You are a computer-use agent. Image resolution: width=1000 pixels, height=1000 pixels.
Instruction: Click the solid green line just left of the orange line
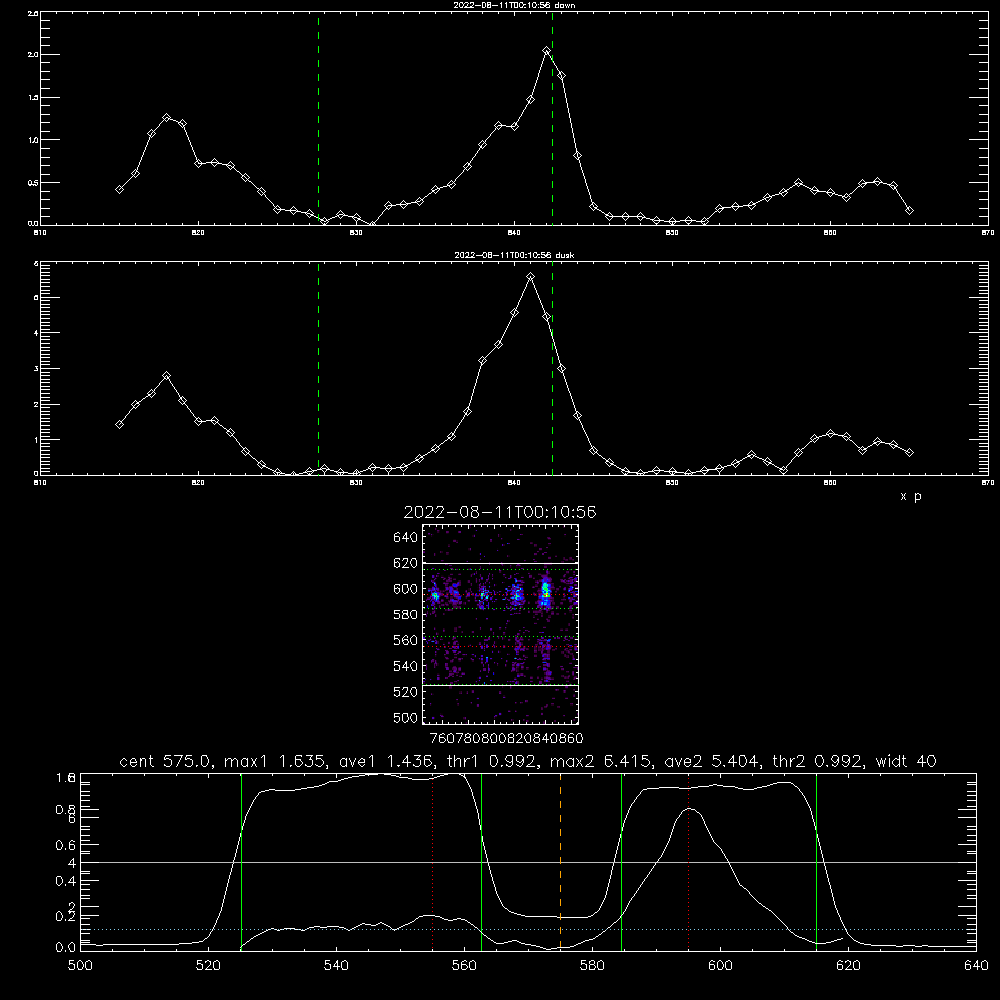coord(482,862)
